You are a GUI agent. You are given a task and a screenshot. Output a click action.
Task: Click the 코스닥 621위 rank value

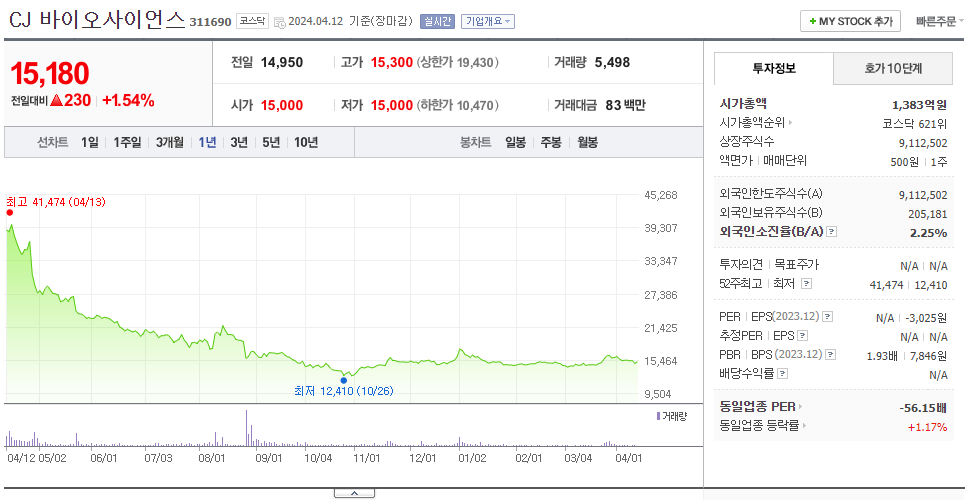click(915, 123)
